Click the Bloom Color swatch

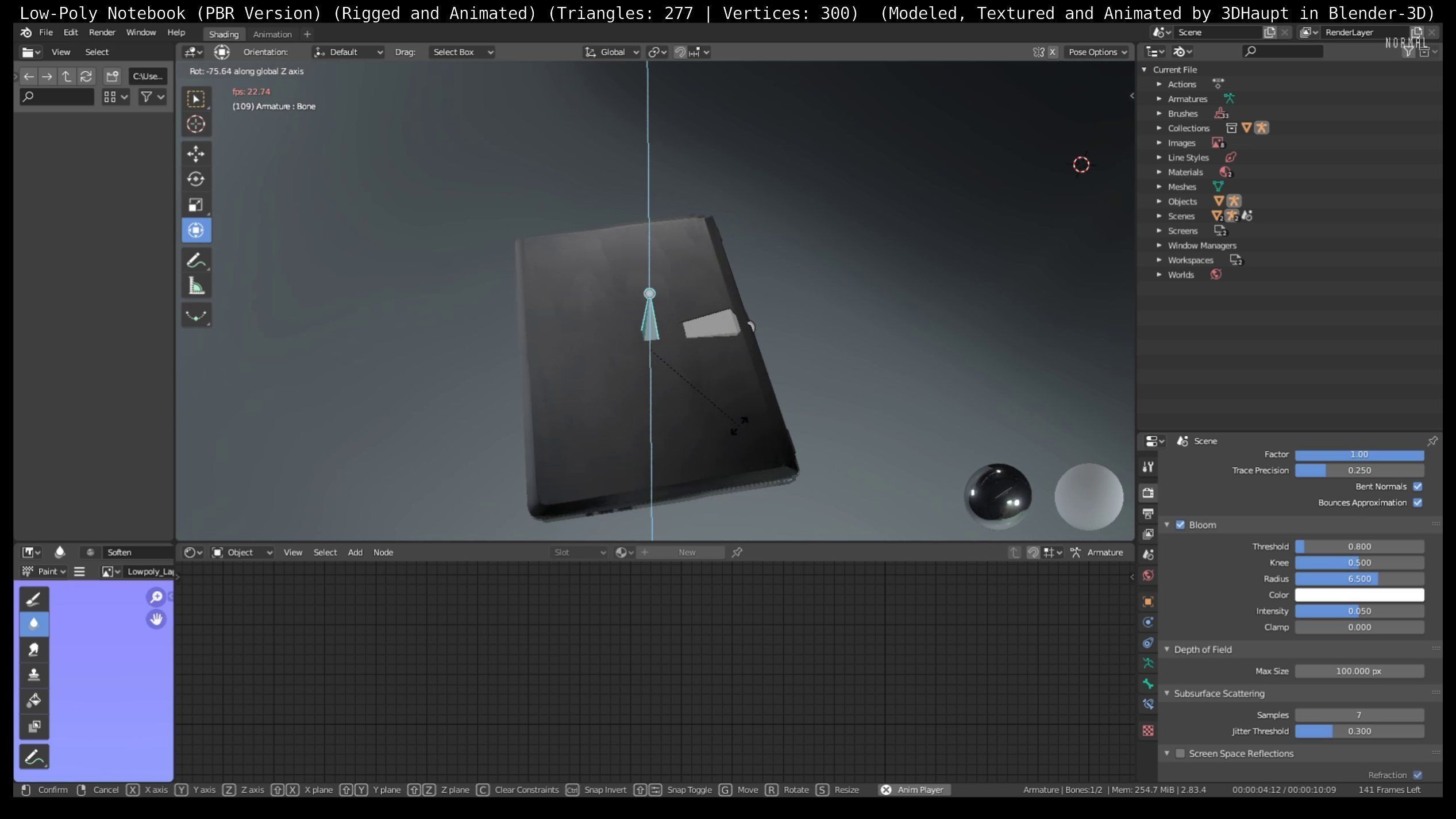1359,595
